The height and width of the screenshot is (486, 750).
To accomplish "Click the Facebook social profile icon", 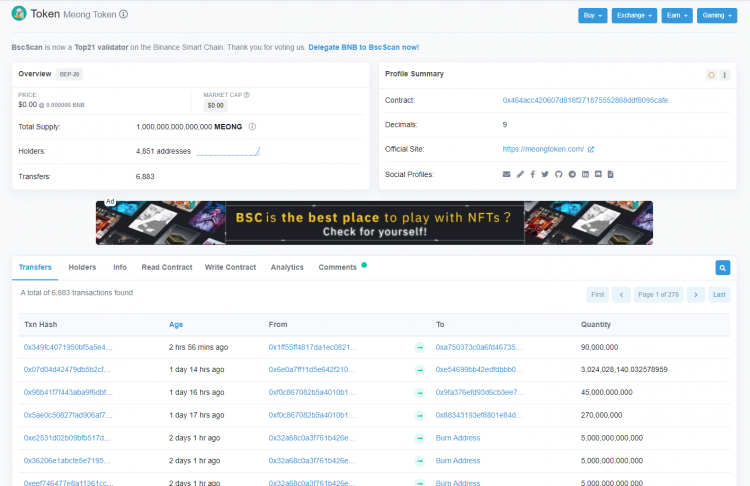I will pos(533,175).
